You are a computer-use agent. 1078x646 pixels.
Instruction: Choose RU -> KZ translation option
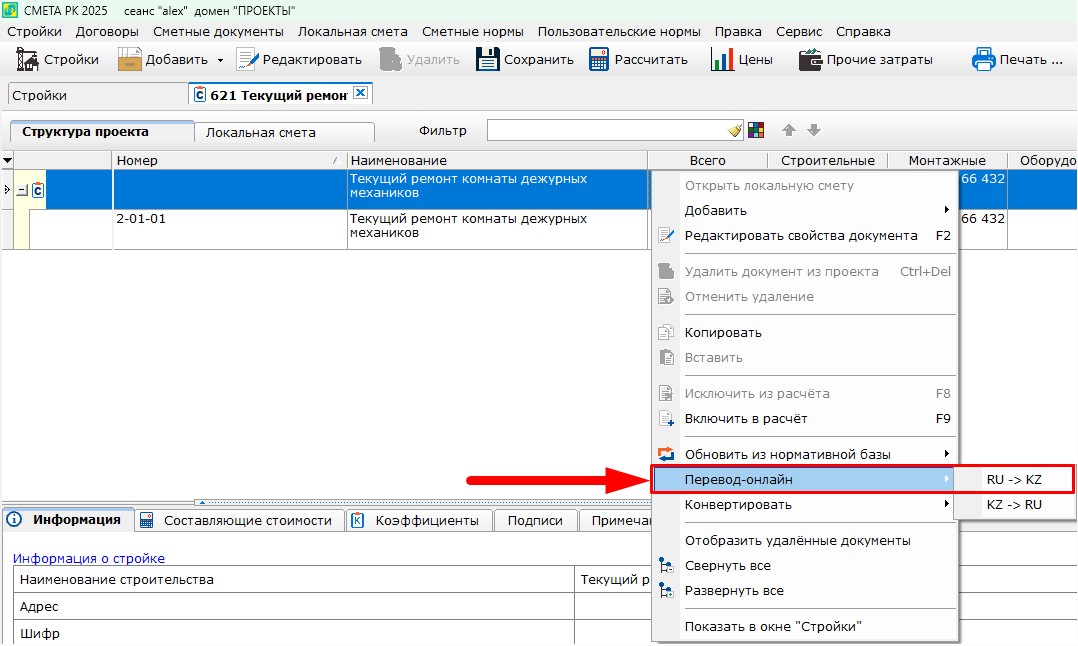(1014, 480)
